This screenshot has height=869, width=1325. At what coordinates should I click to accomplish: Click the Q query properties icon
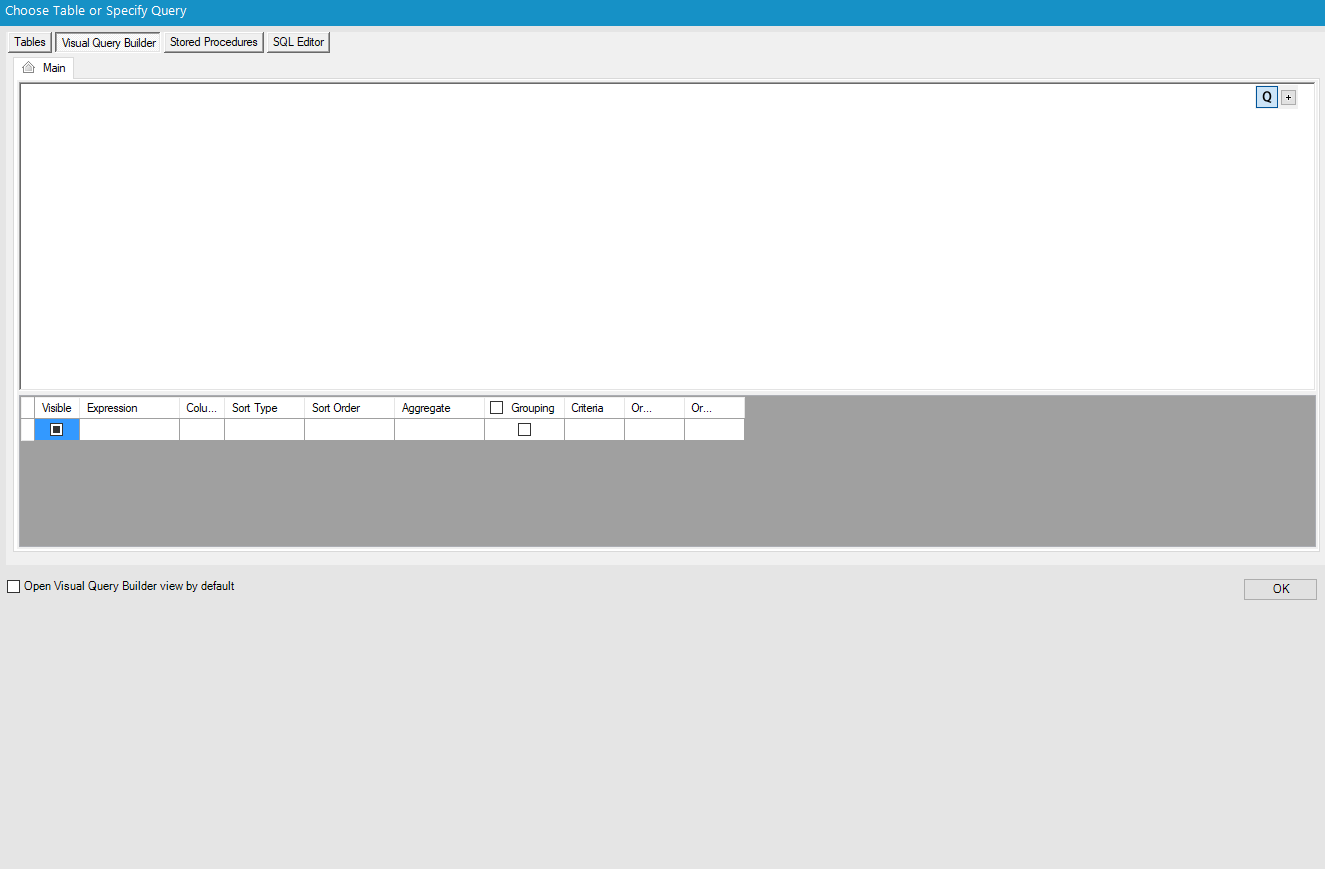[1266, 97]
